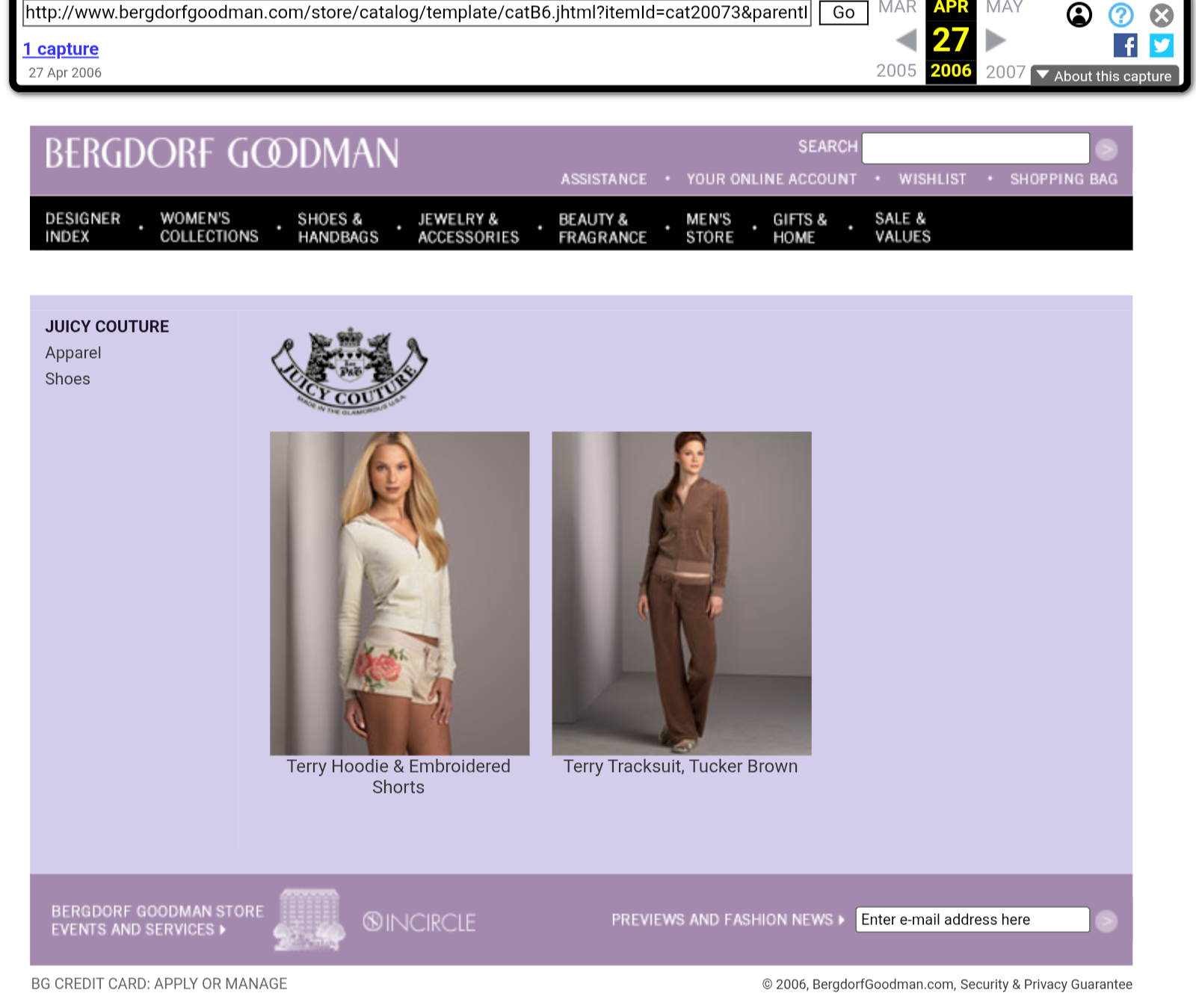Open Security & Privacy Guarantee link
Screen dimensions: 1196x1008
(x=1046, y=984)
